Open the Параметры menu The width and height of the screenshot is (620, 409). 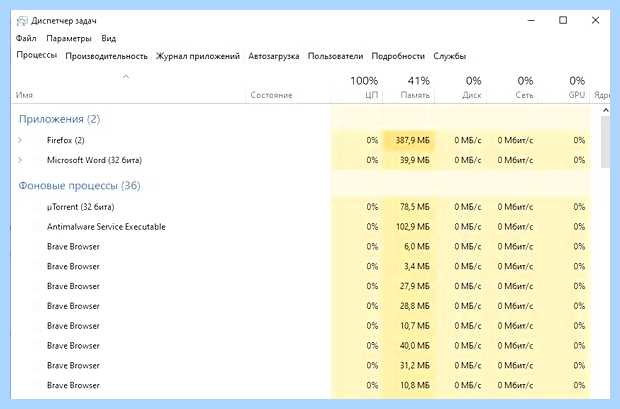tap(69, 38)
